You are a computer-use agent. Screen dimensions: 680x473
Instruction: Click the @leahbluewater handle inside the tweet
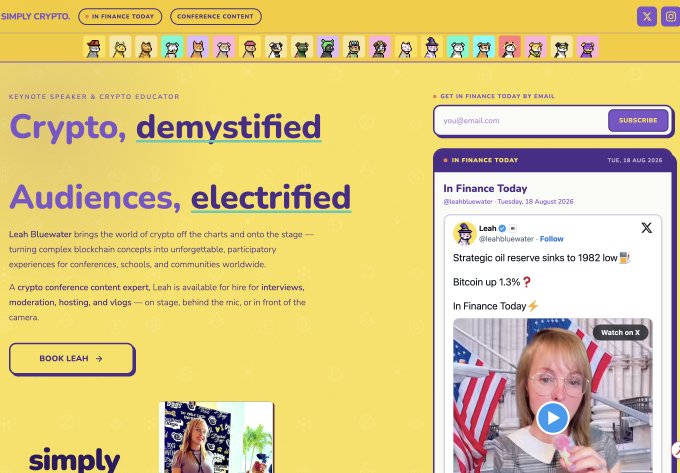(506, 239)
